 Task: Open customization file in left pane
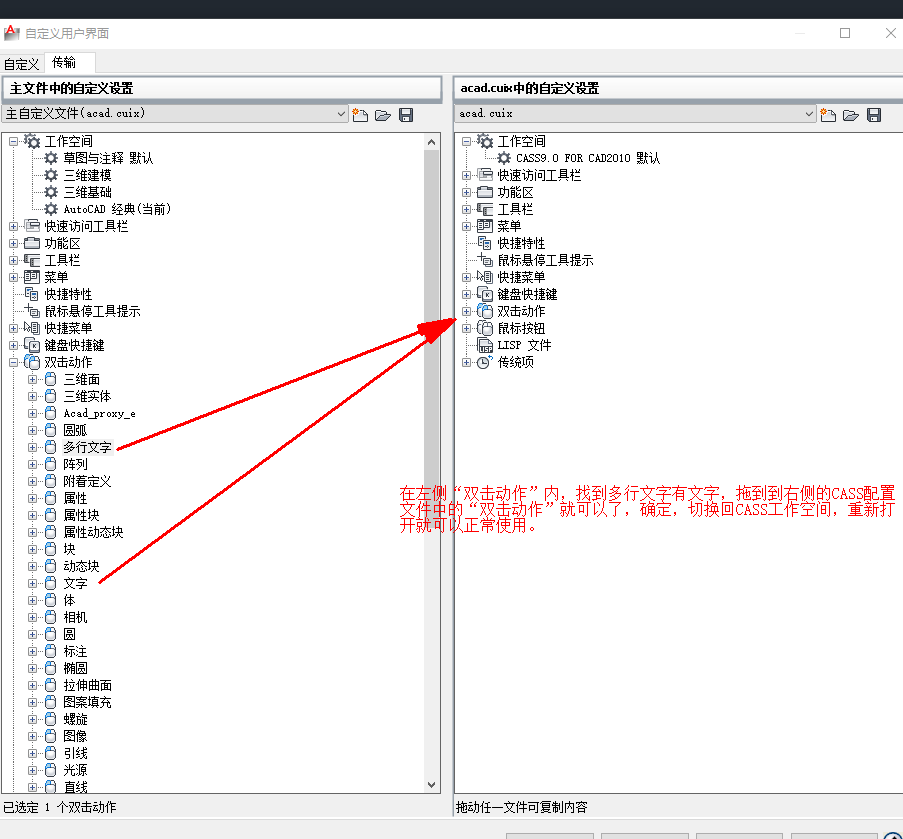pyautogui.click(x=383, y=115)
